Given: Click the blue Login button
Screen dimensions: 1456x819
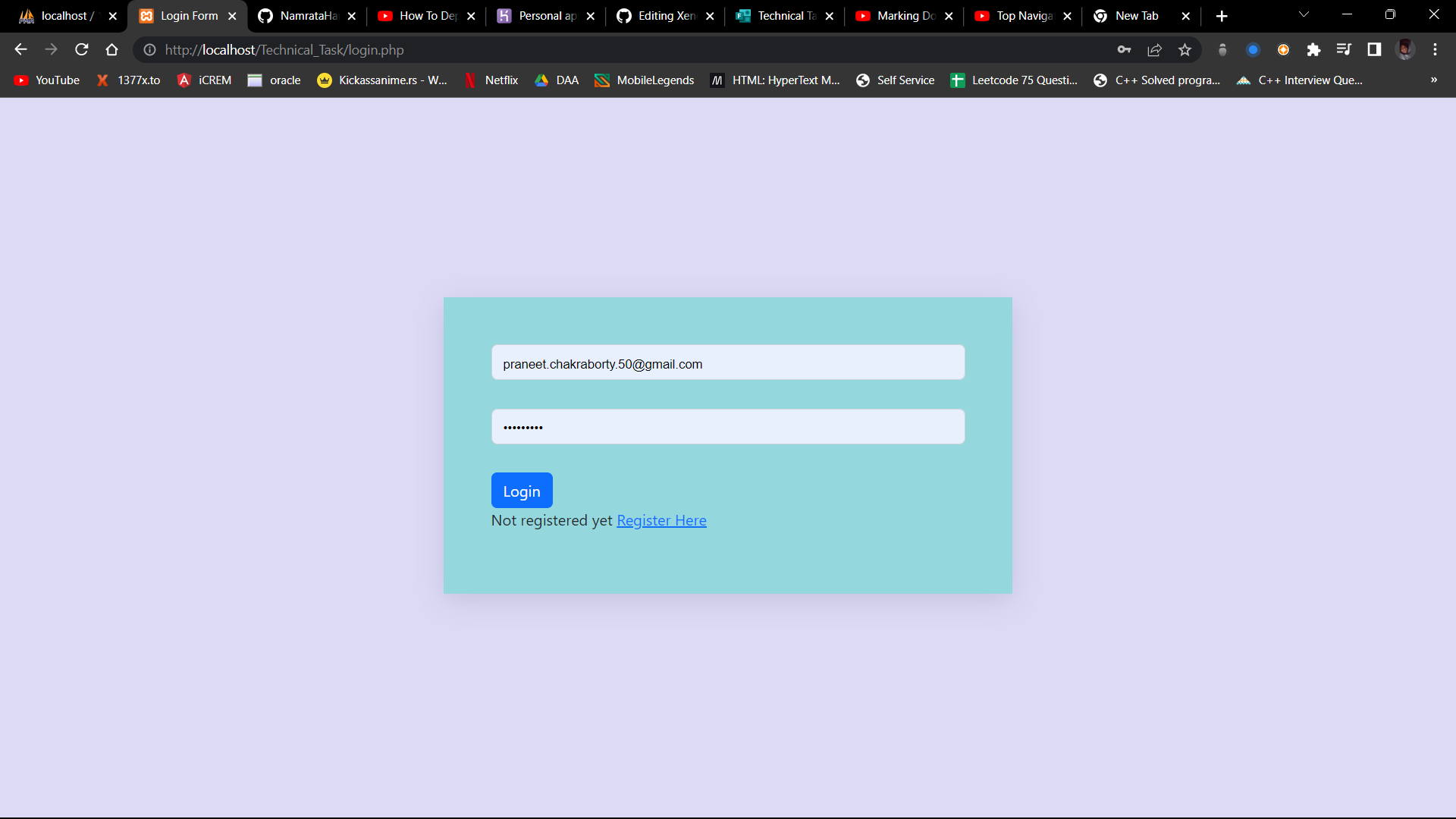Looking at the screenshot, I should click(522, 491).
